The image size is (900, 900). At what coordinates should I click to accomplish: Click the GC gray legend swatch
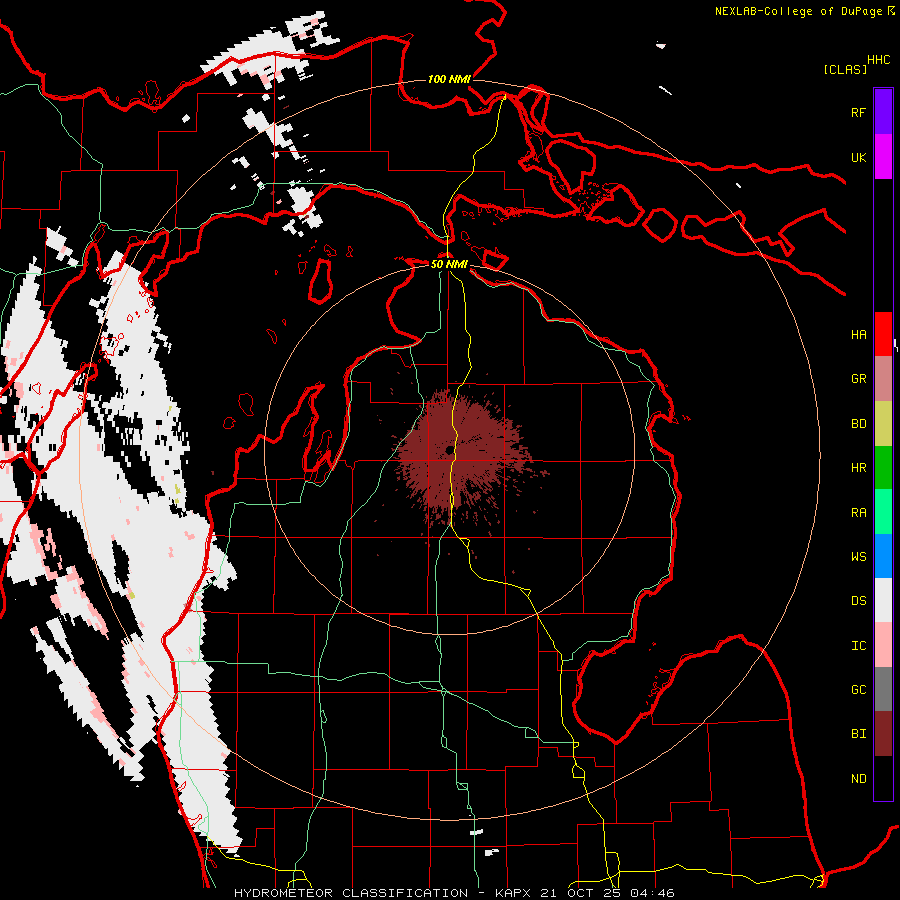click(883, 689)
